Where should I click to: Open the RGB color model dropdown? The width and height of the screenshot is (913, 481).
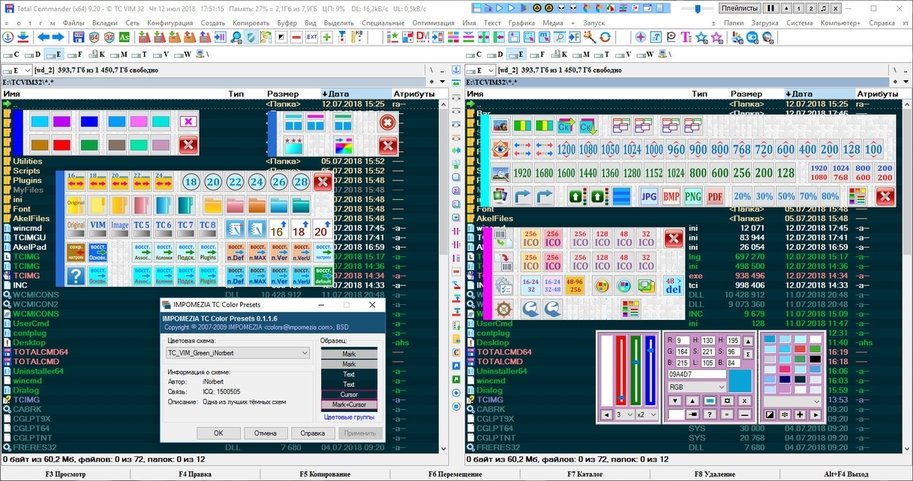click(x=696, y=387)
